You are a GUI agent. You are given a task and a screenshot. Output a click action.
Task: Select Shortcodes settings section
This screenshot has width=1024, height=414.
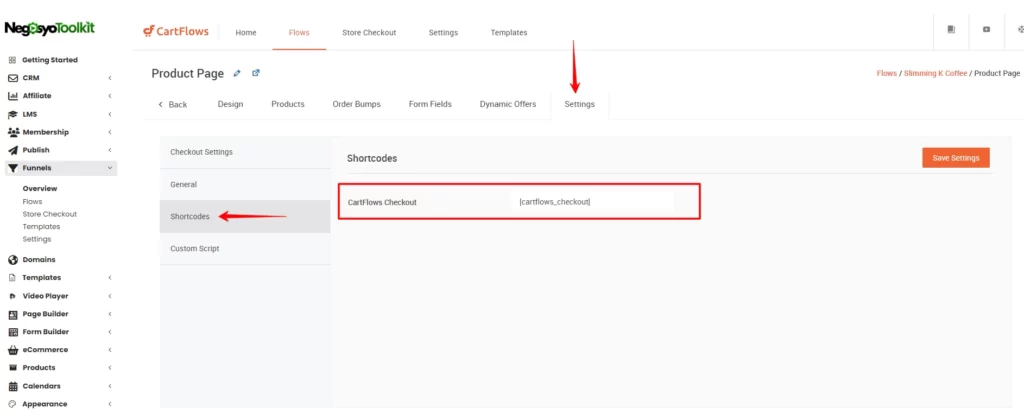[245, 217]
